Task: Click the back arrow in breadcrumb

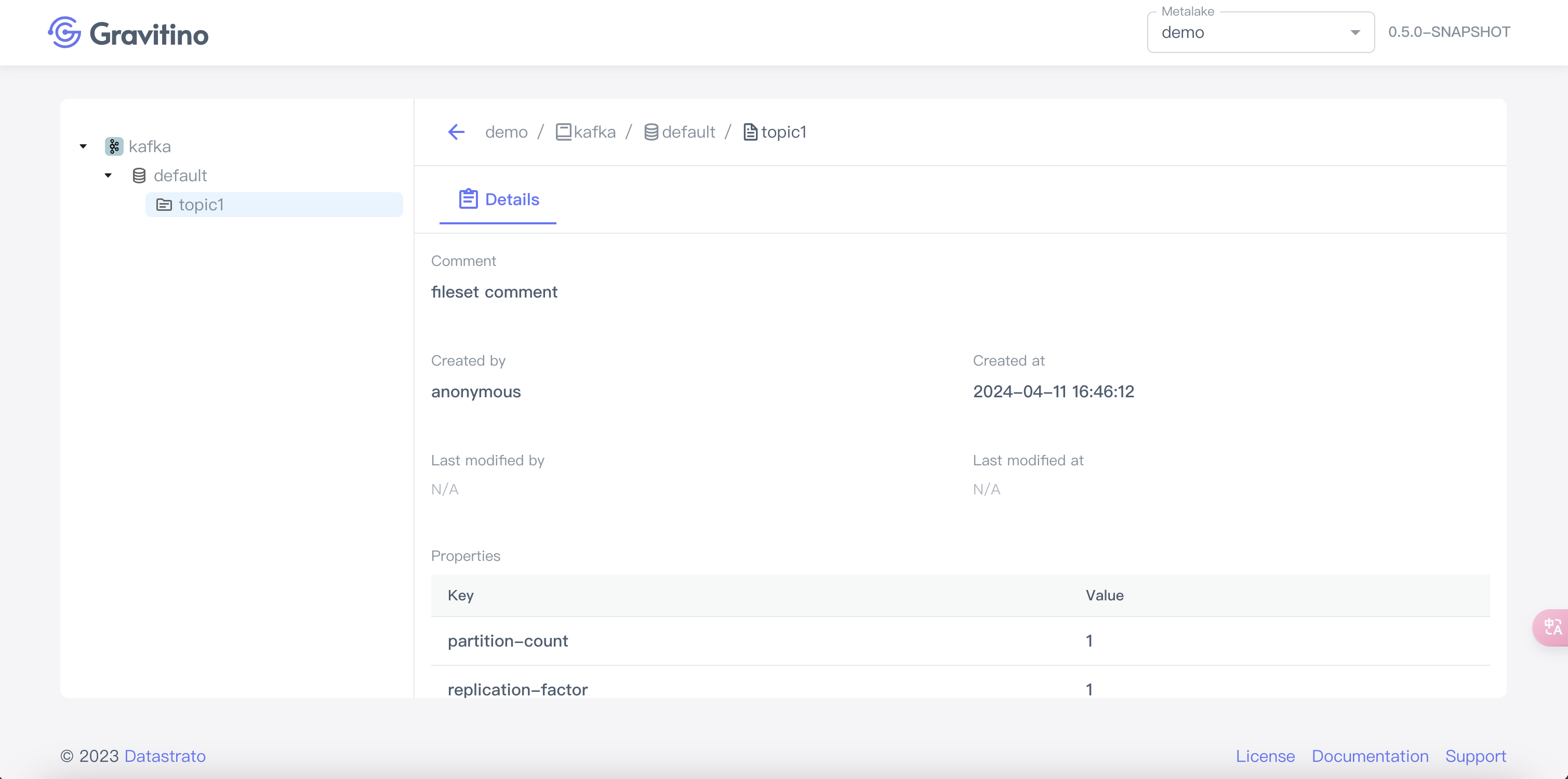Action: click(456, 132)
